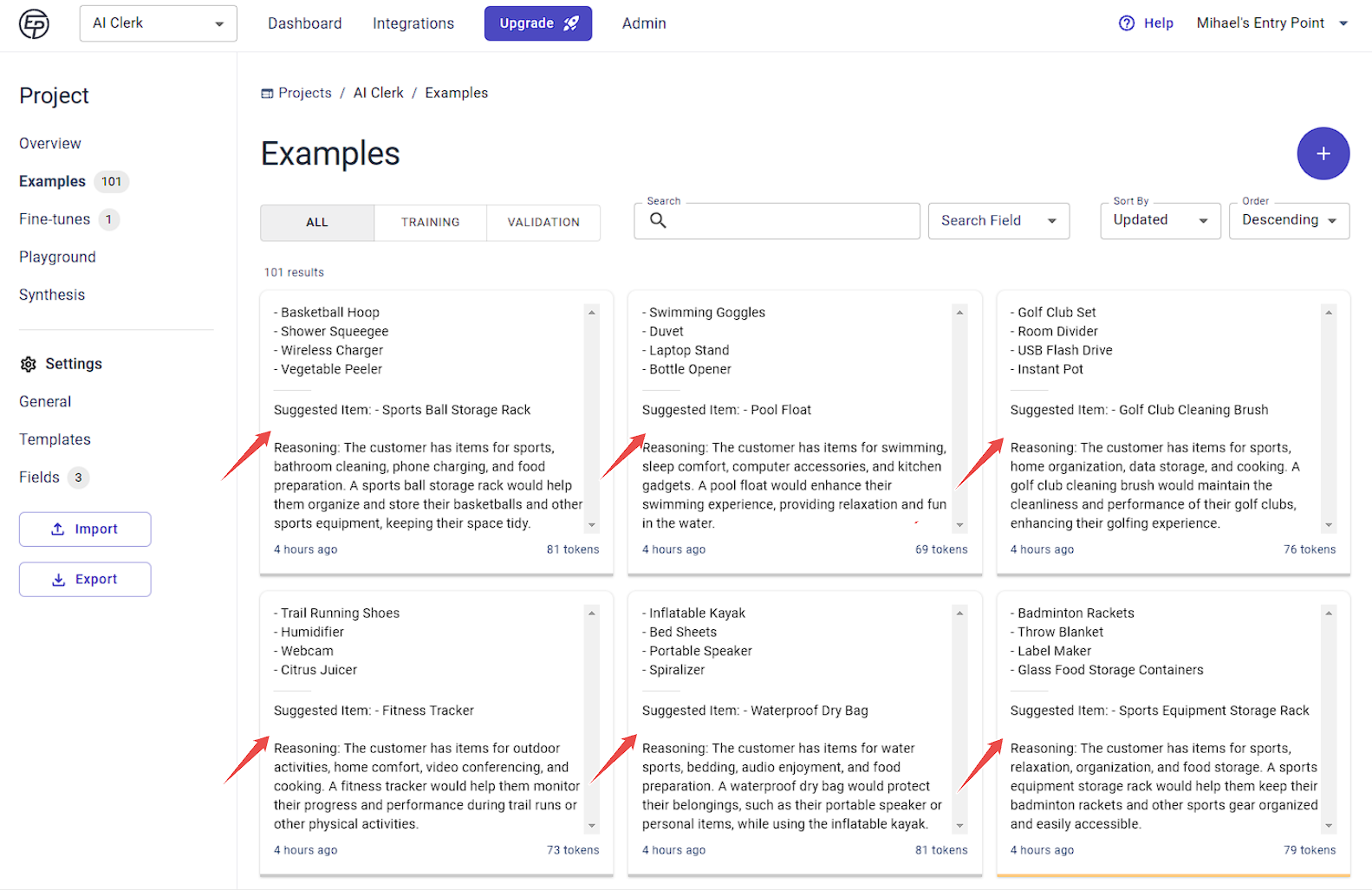
Task: Open the Sort By Updated dropdown
Action: 1161,221
